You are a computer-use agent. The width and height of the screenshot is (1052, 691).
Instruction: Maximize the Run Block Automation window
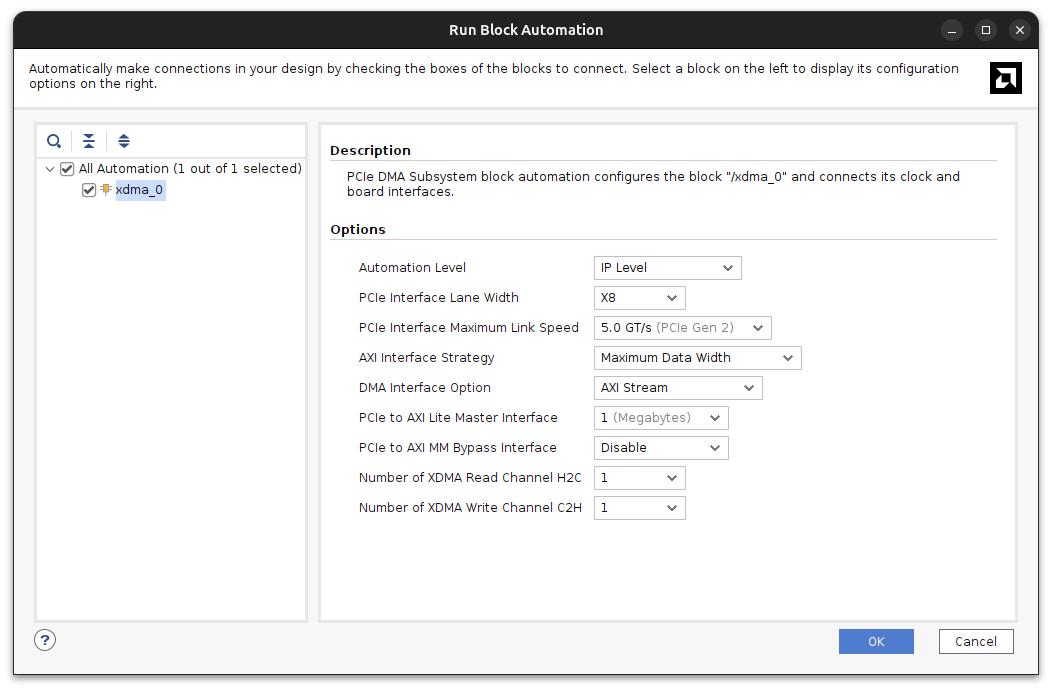pyautogui.click(x=985, y=30)
